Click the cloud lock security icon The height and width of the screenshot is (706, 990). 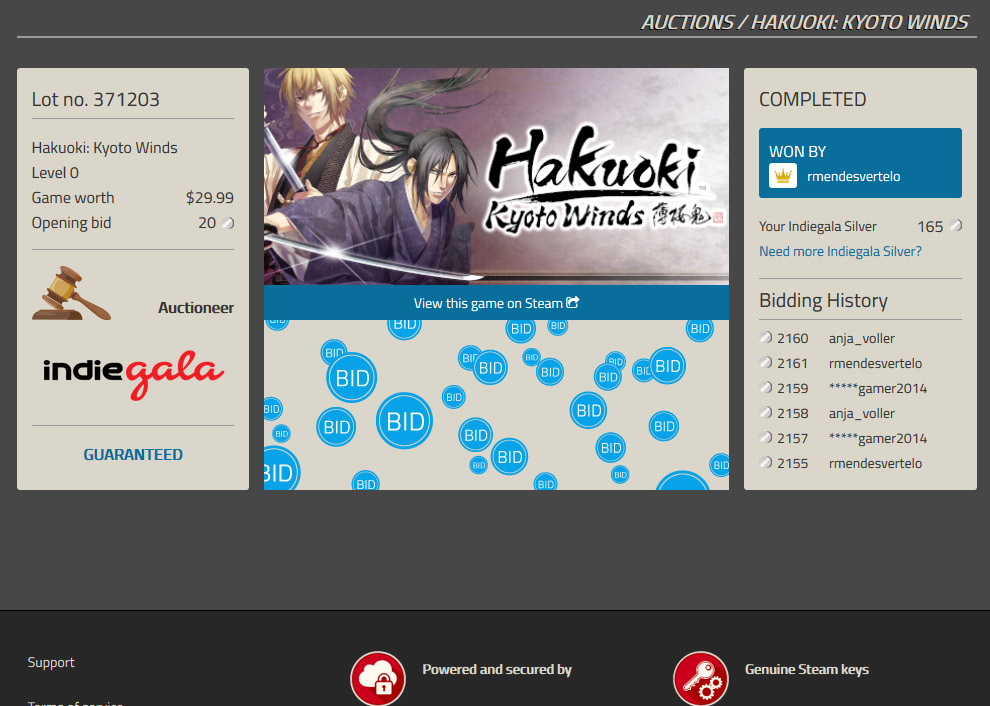(x=378, y=678)
